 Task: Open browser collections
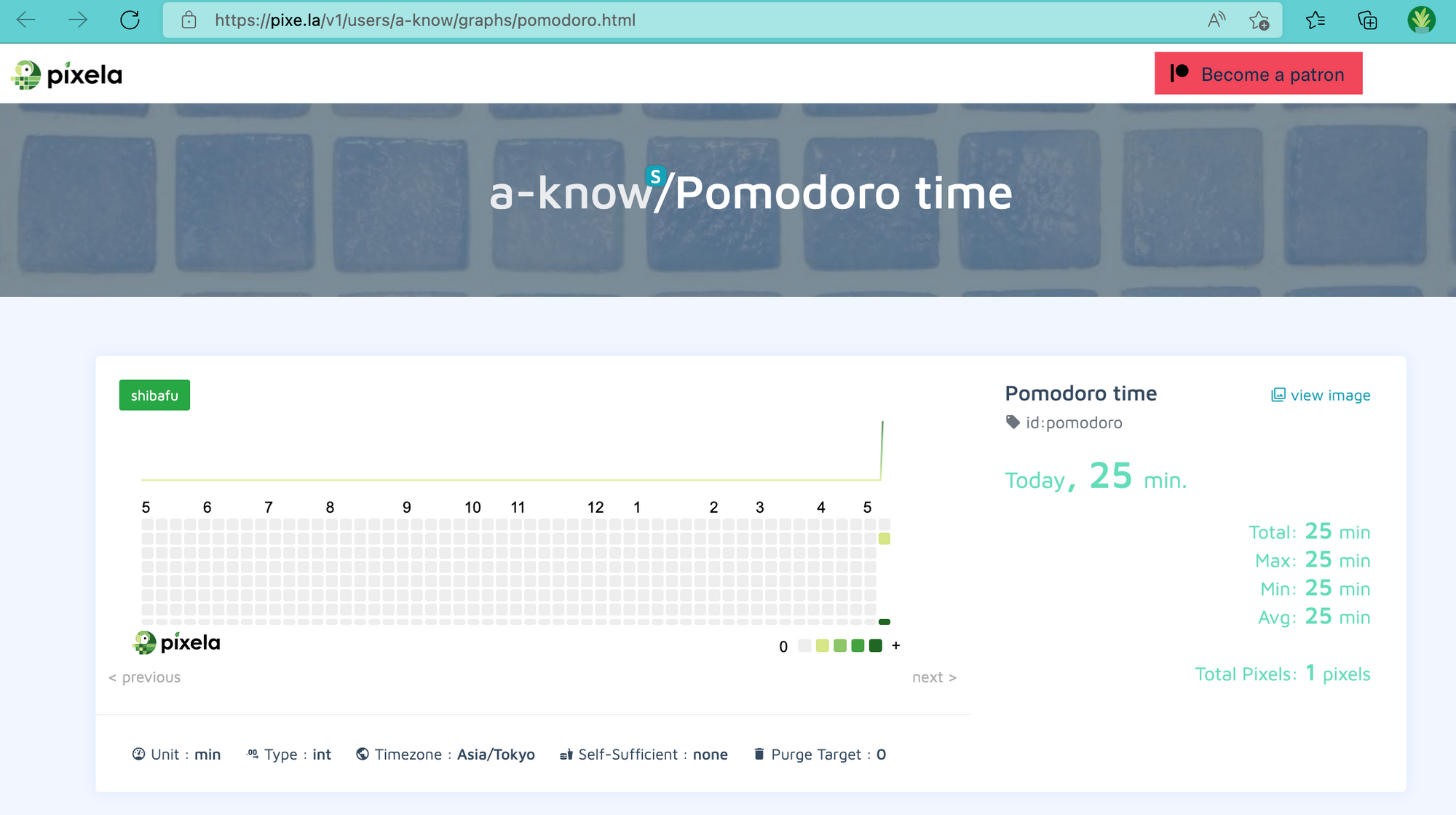(1367, 20)
